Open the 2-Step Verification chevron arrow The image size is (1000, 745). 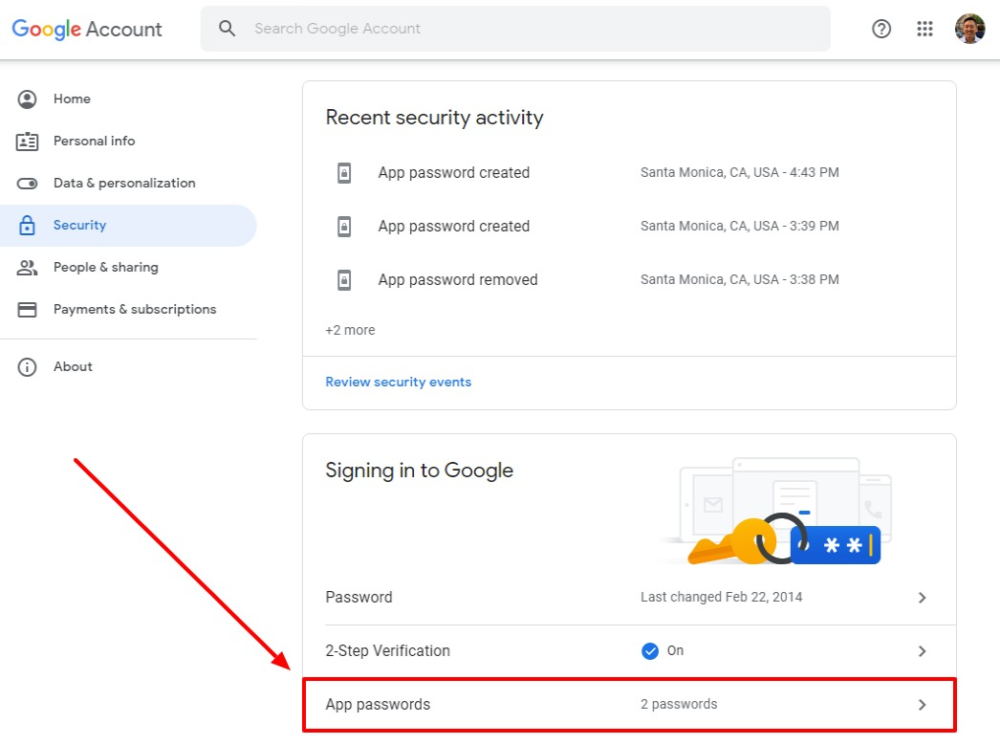(922, 651)
